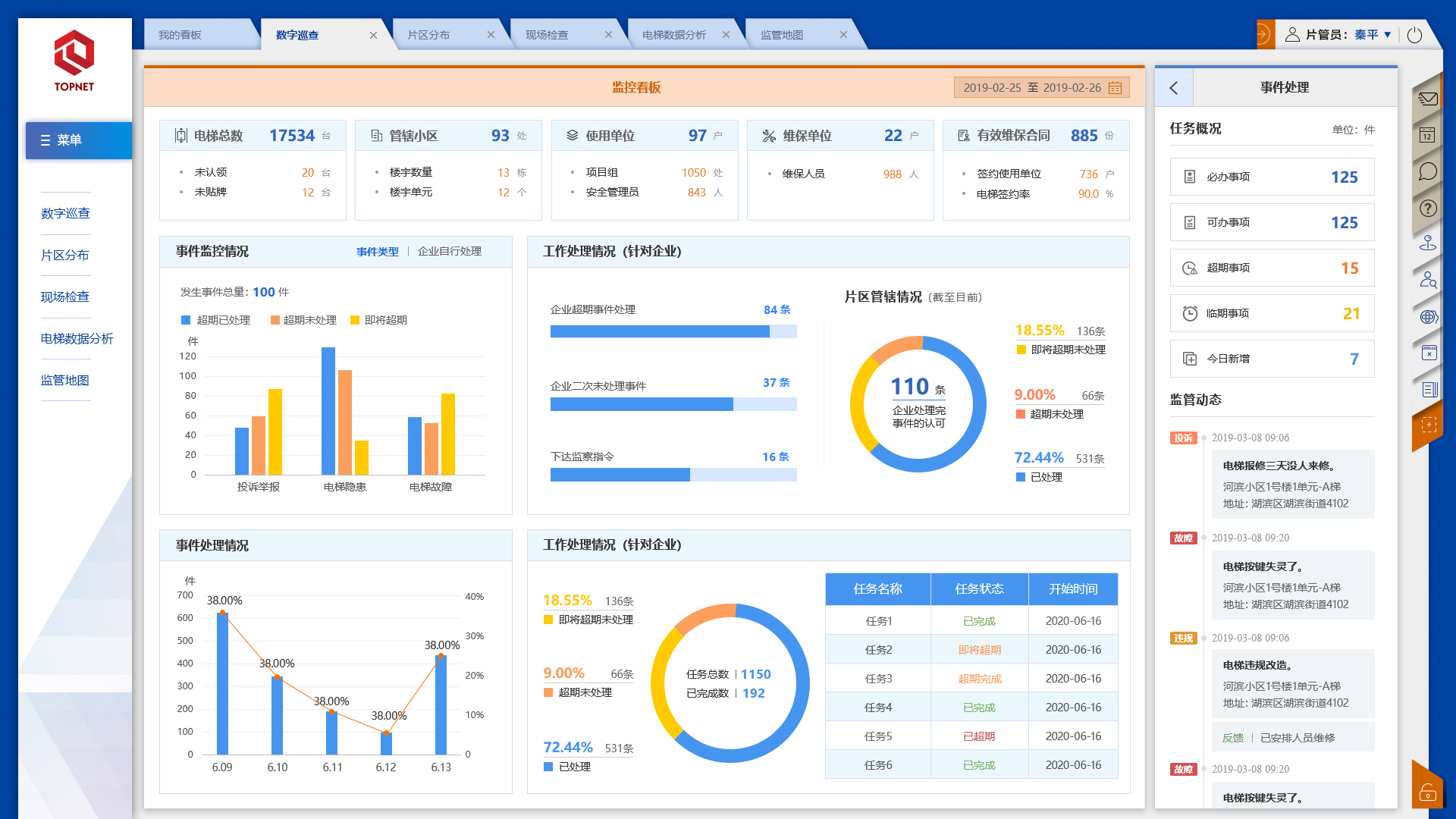Open 数字巡查 in the sidebar menu
Viewport: 1456px width, 819px height.
click(x=65, y=214)
